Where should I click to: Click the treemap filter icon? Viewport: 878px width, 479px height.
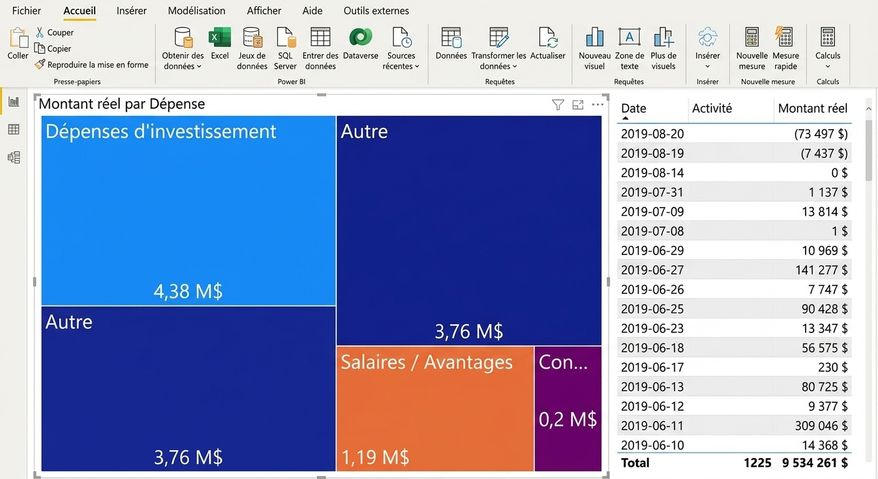click(x=558, y=104)
